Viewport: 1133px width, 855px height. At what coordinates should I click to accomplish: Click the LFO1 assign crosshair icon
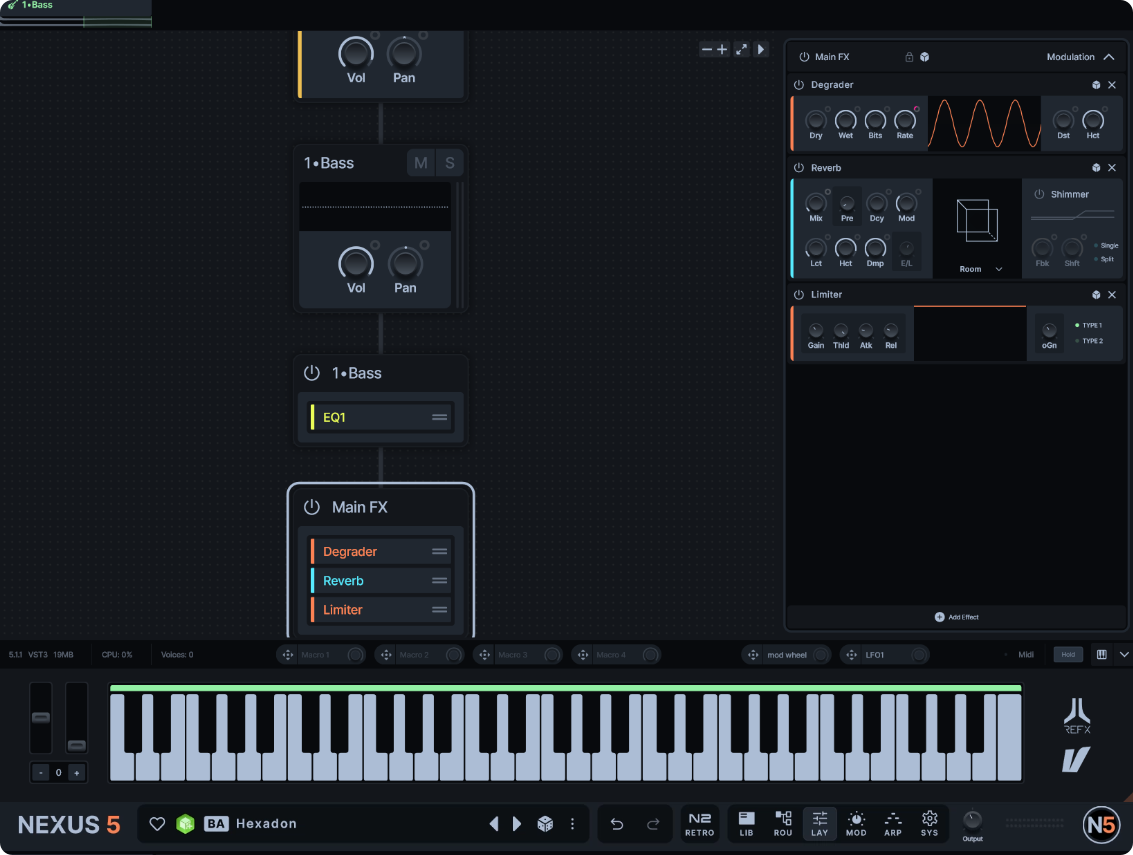tap(851, 655)
